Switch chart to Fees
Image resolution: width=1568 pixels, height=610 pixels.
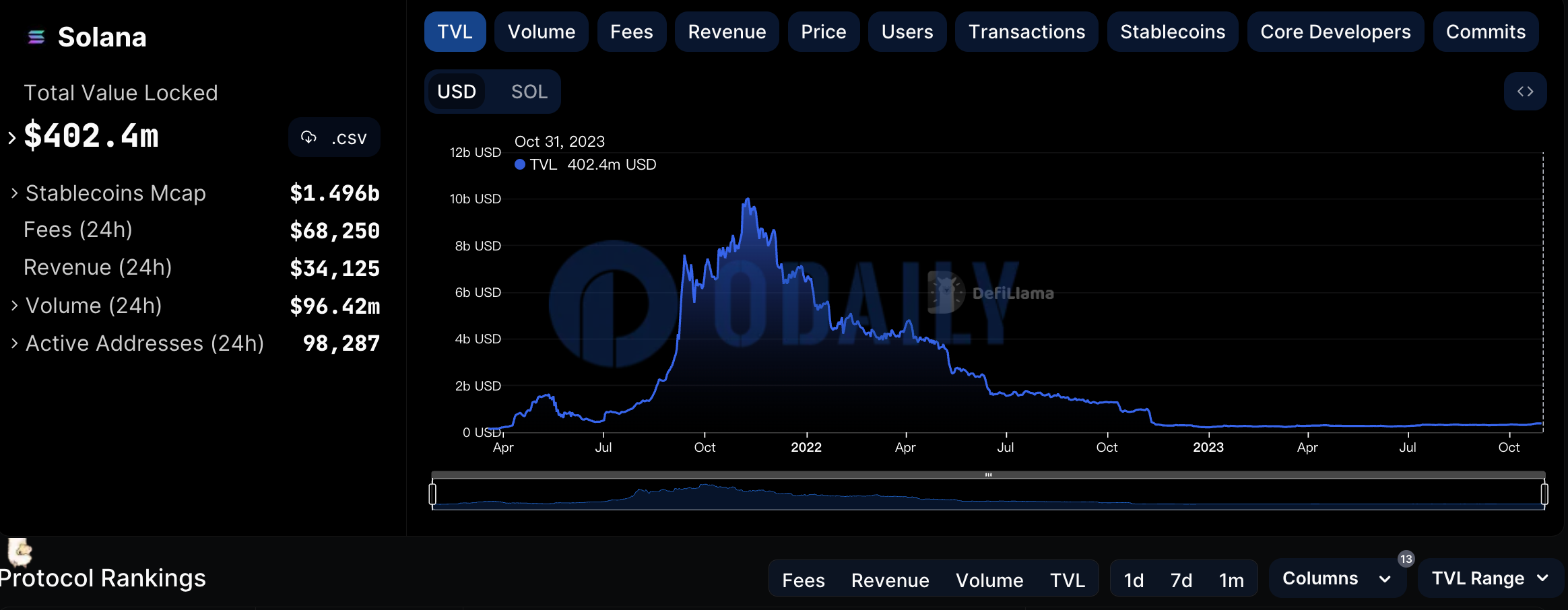(632, 32)
